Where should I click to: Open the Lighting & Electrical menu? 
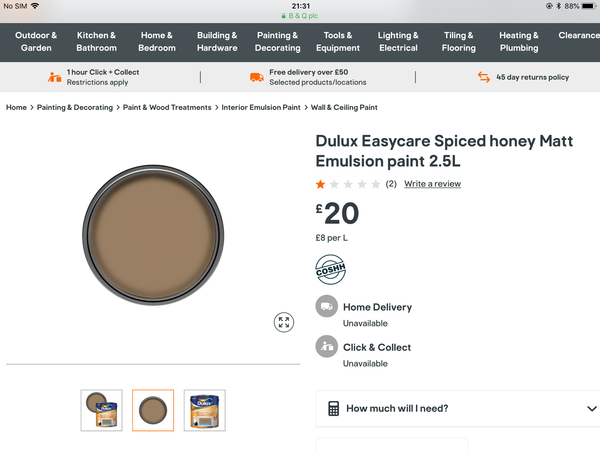coord(398,42)
